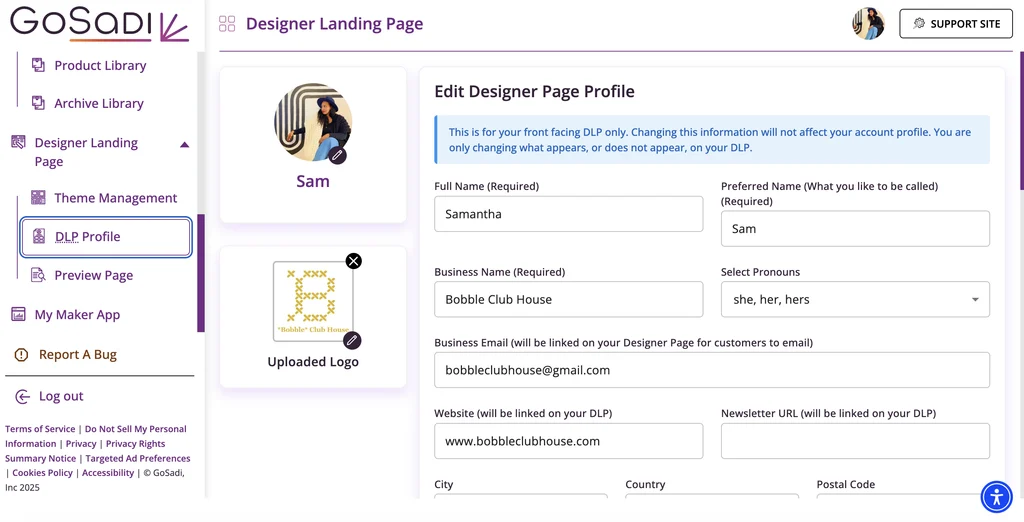Open the user avatar in top bar
Screen dimensions: 1024x522
(868, 24)
